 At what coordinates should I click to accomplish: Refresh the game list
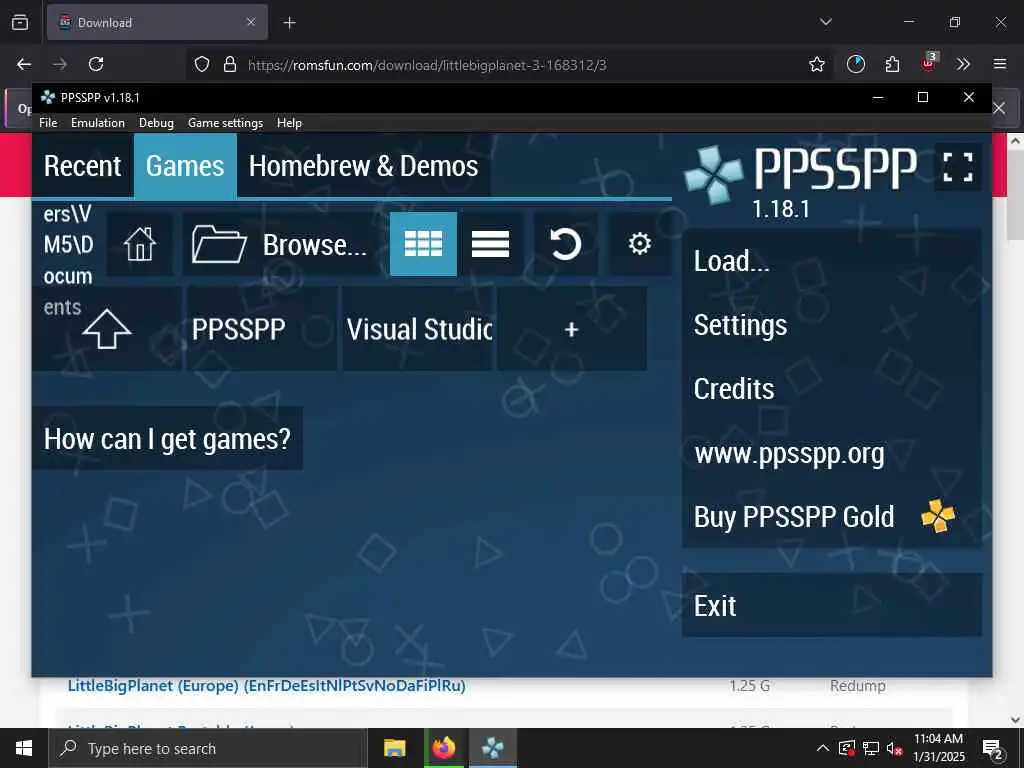[565, 244]
